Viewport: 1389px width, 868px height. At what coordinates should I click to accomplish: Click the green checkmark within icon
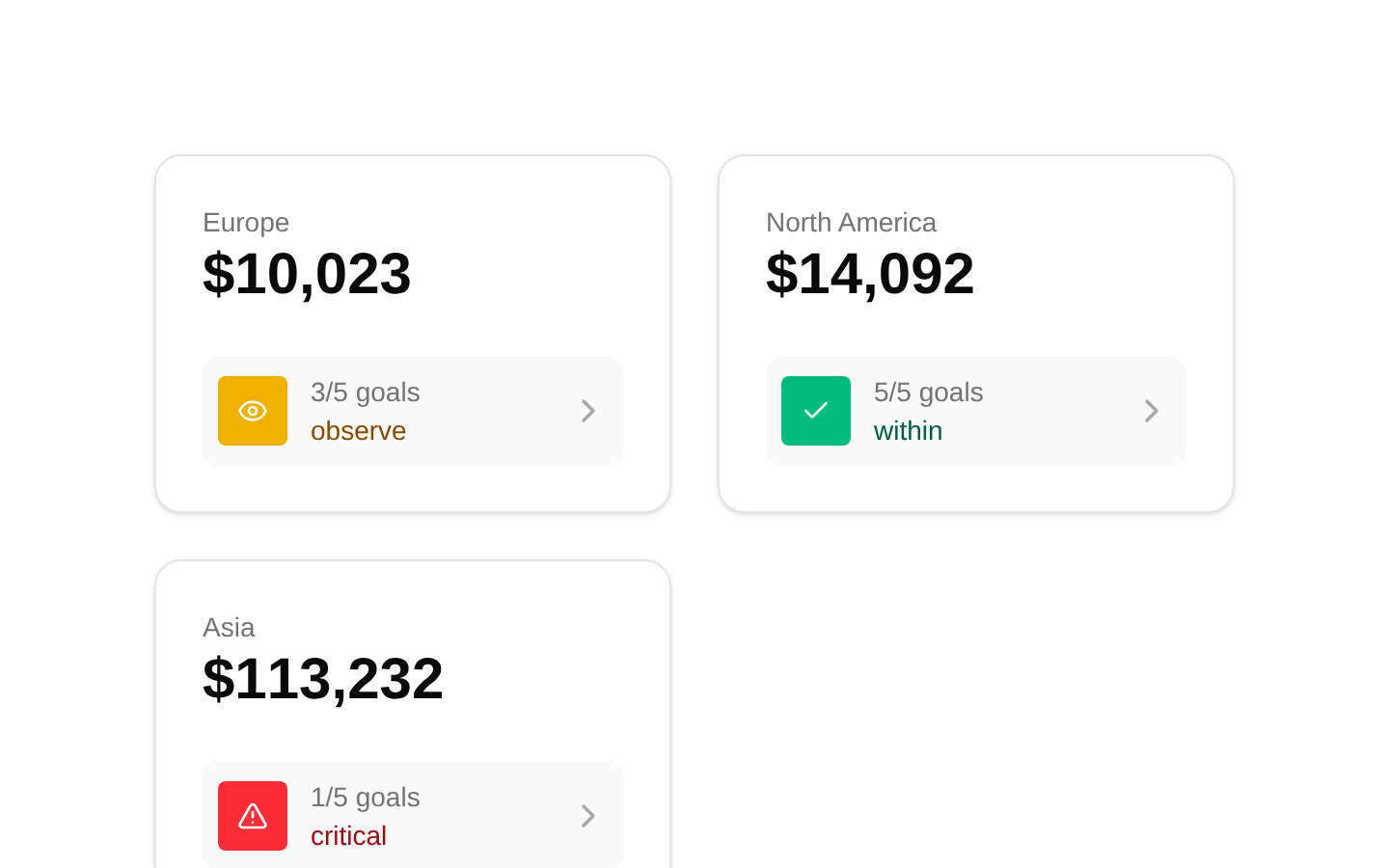pos(816,411)
